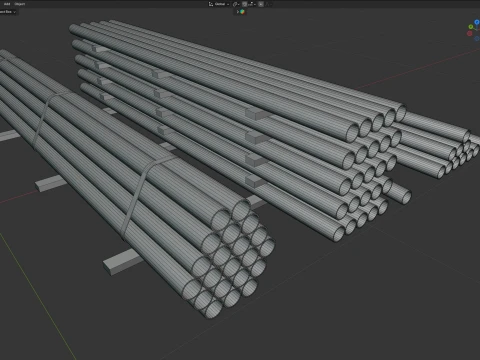
Task: Click the colorful cube add-on icon
Action: click(x=242, y=12)
